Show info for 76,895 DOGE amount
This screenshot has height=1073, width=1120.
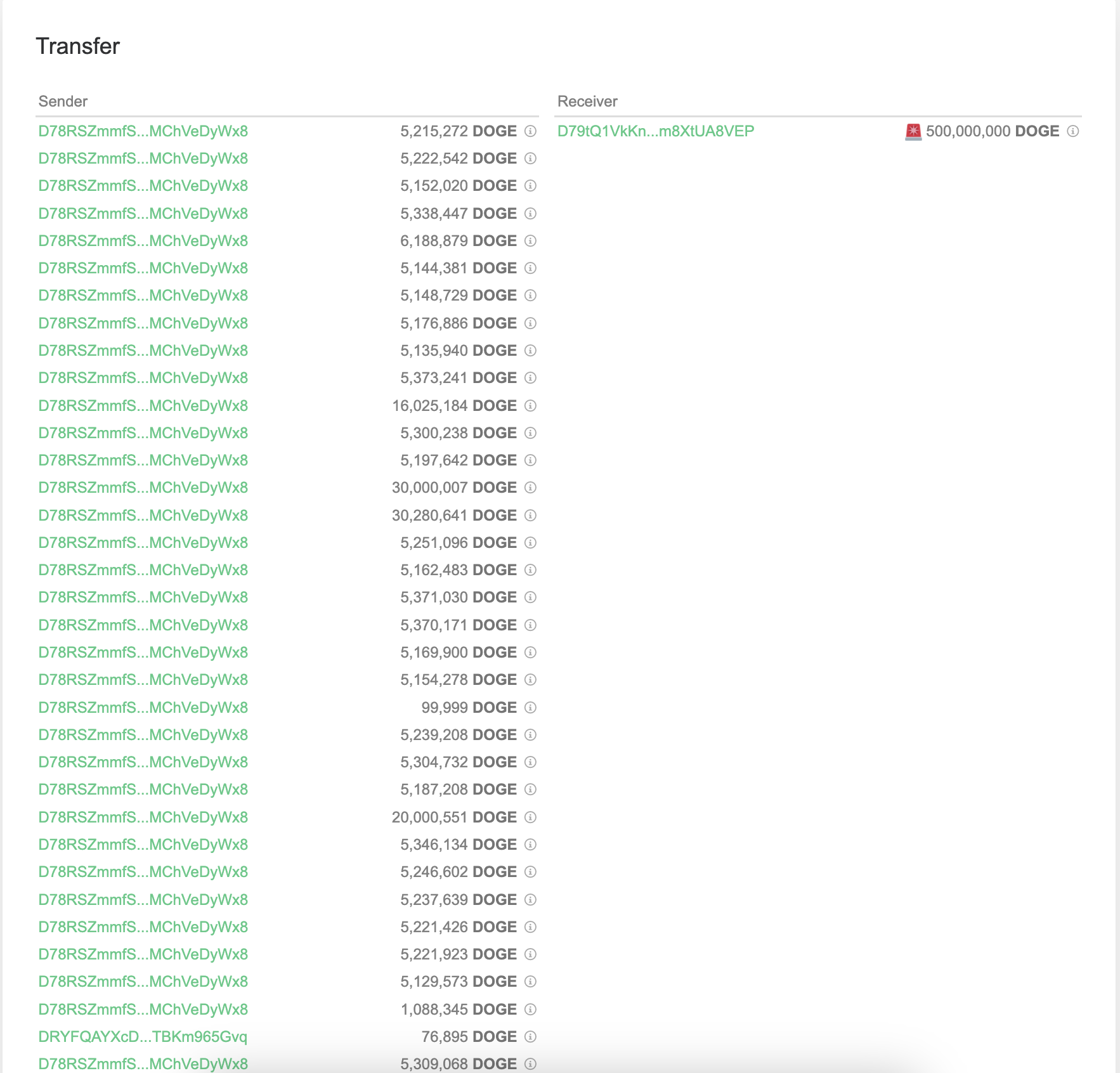pos(530,1037)
